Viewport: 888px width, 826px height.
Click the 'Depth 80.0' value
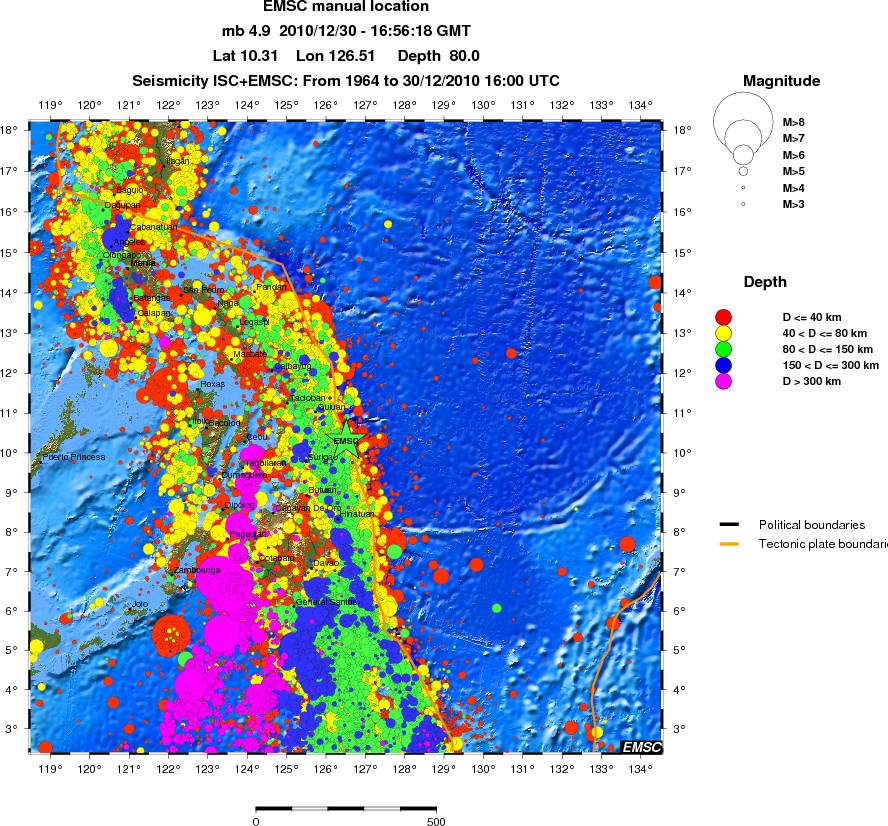(438, 55)
